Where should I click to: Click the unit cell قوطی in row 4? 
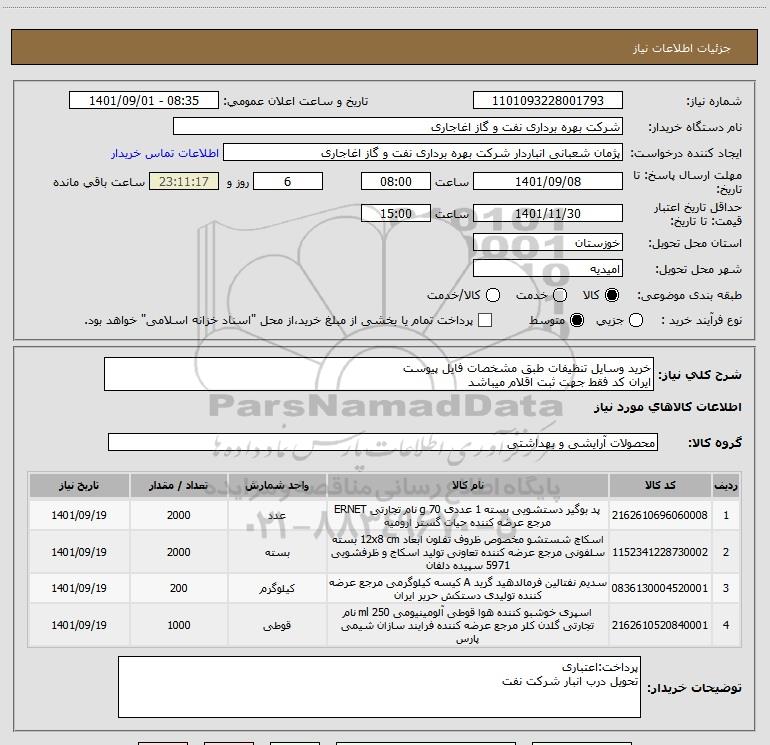(277, 625)
